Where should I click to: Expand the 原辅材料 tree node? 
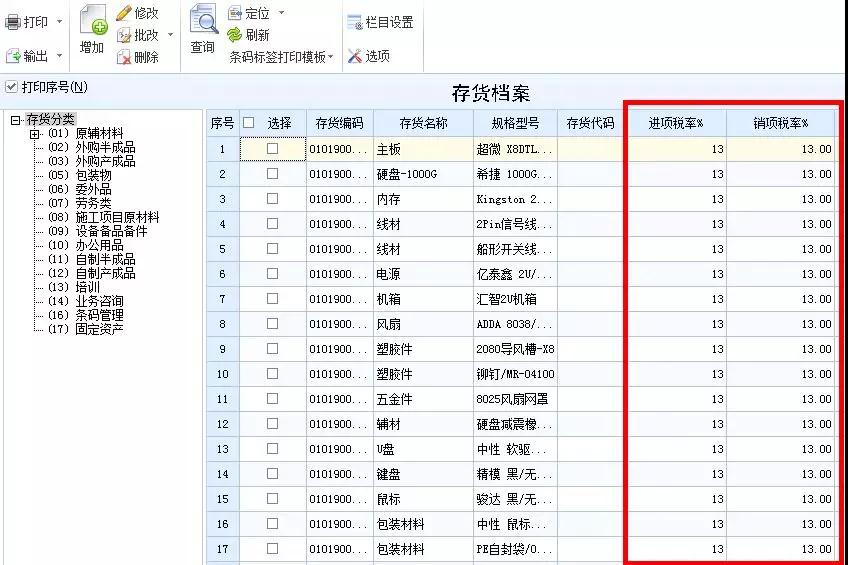[35, 134]
